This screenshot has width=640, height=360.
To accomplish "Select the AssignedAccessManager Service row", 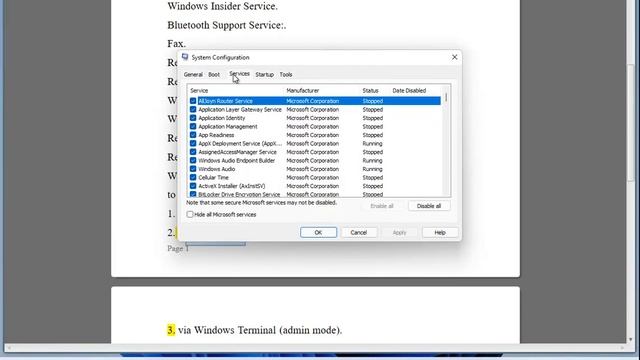I will 315,152.
